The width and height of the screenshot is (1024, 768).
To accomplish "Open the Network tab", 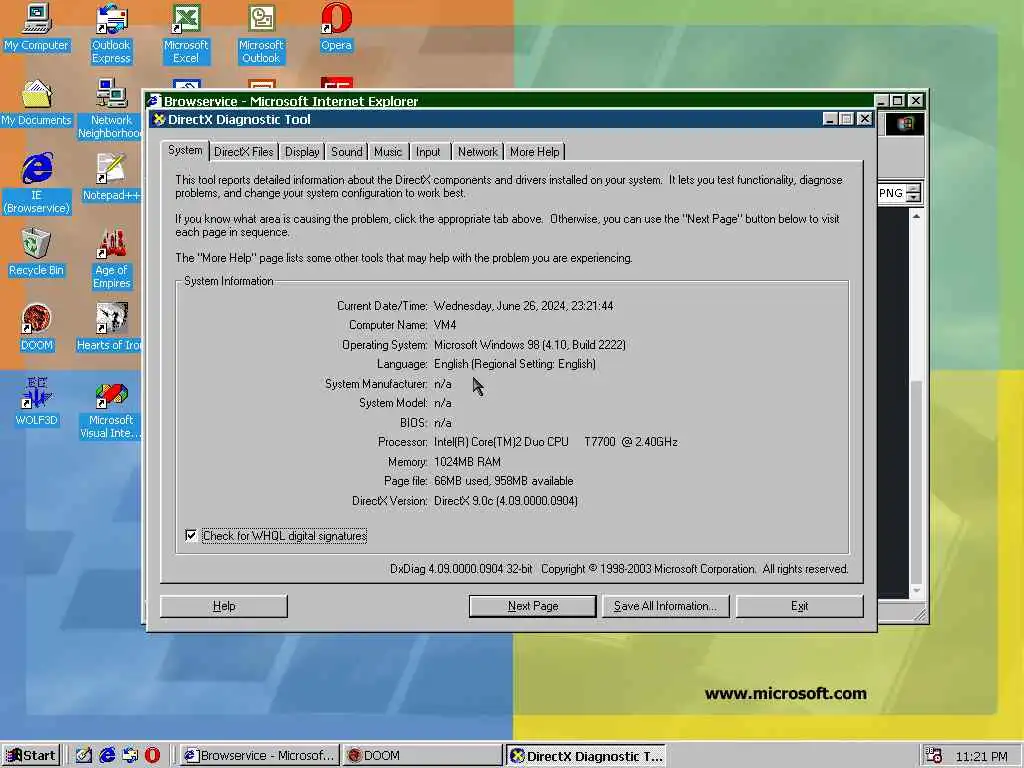I will click(477, 152).
